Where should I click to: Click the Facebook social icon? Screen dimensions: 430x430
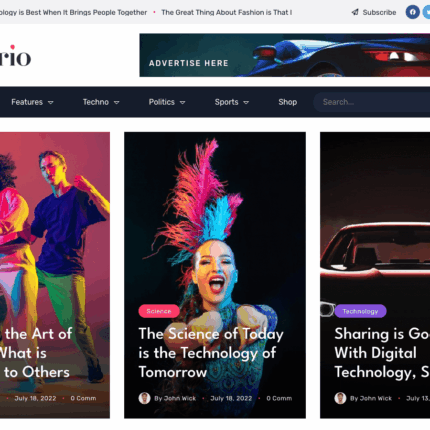click(412, 12)
